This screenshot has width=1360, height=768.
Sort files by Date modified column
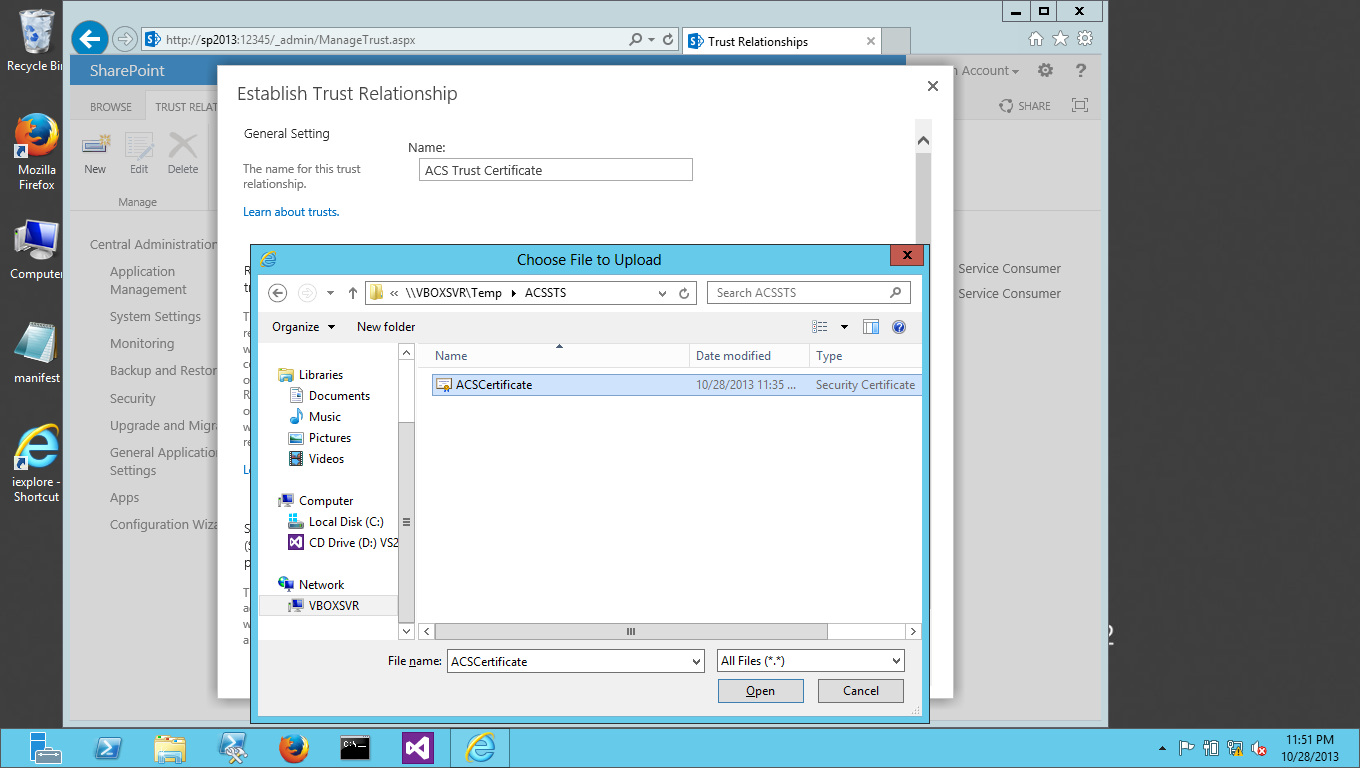(x=749, y=356)
